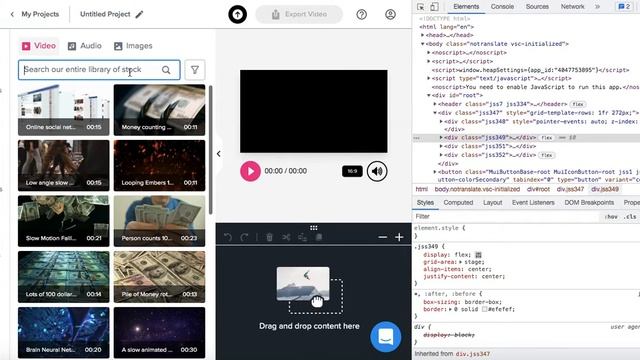Open user account profile icon
Image resolution: width=640 pixels, height=360 pixels.
tap(390, 15)
